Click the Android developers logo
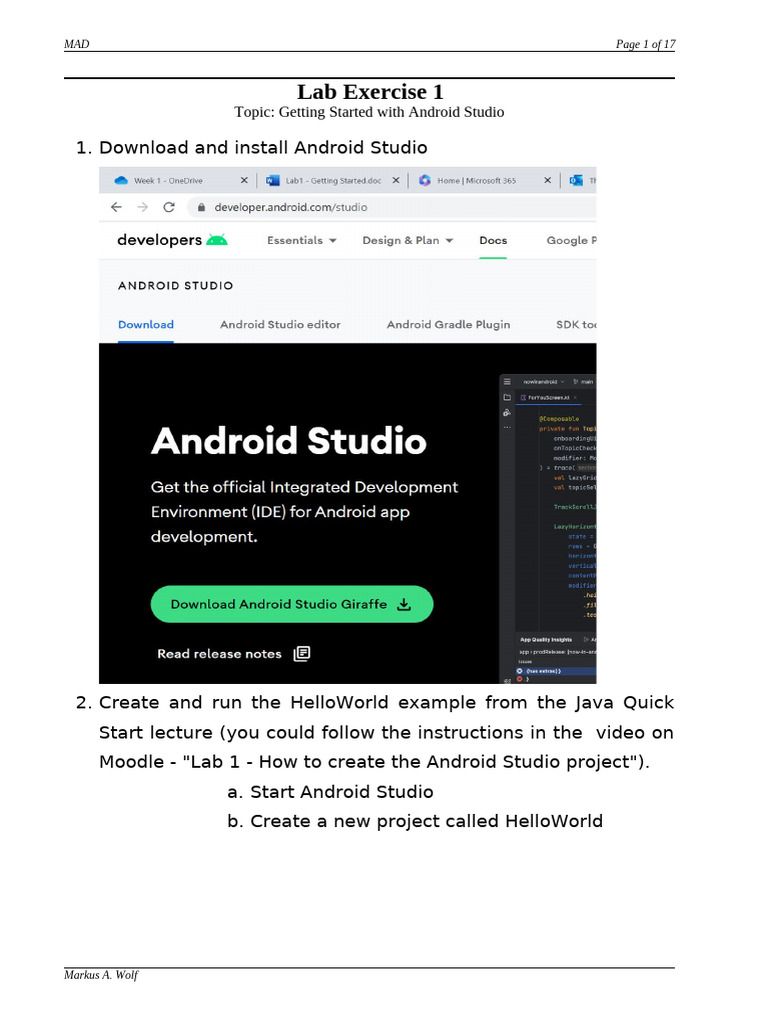Image resolution: width=768 pixels, height=1024 pixels. [x=172, y=240]
